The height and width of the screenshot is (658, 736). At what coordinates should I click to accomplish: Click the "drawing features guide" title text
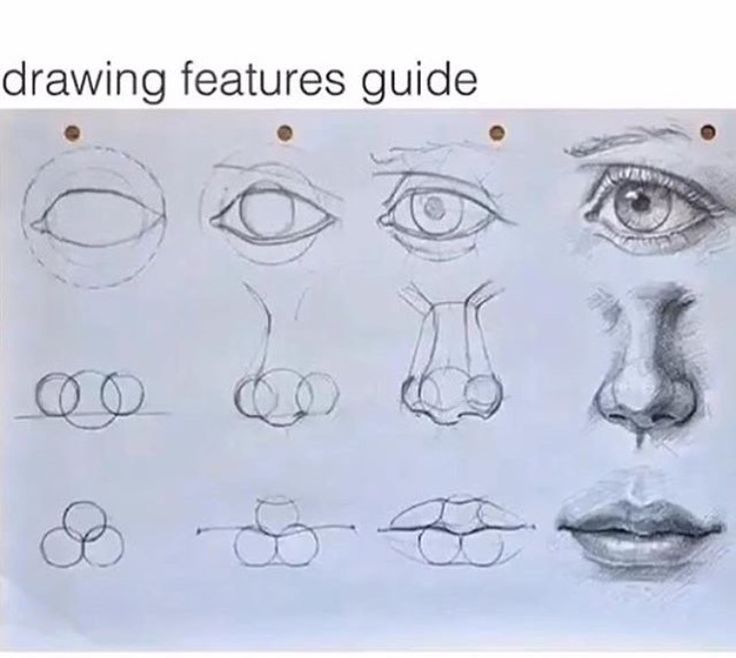tap(240, 80)
